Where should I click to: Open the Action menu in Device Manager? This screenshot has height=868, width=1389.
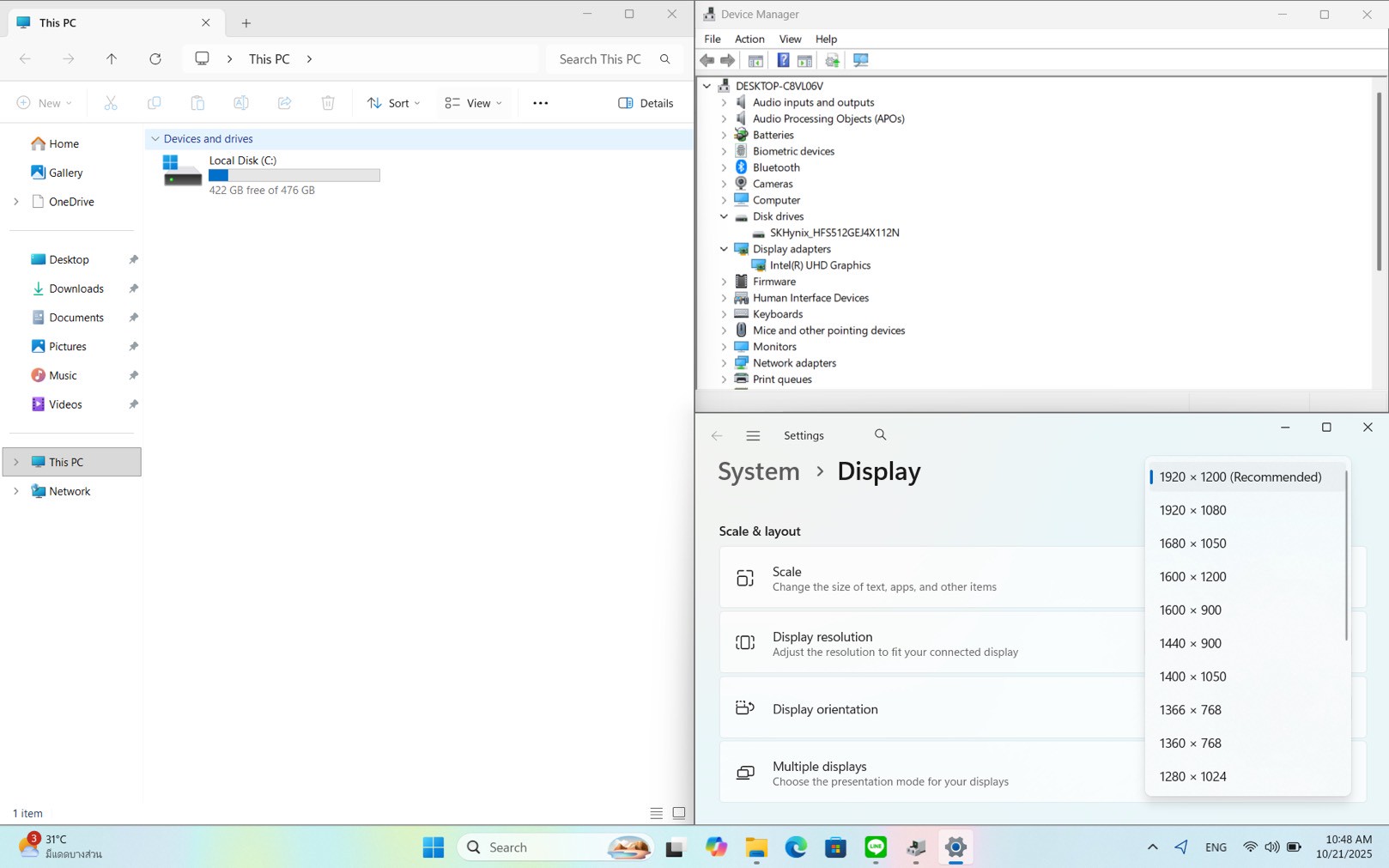tap(749, 39)
